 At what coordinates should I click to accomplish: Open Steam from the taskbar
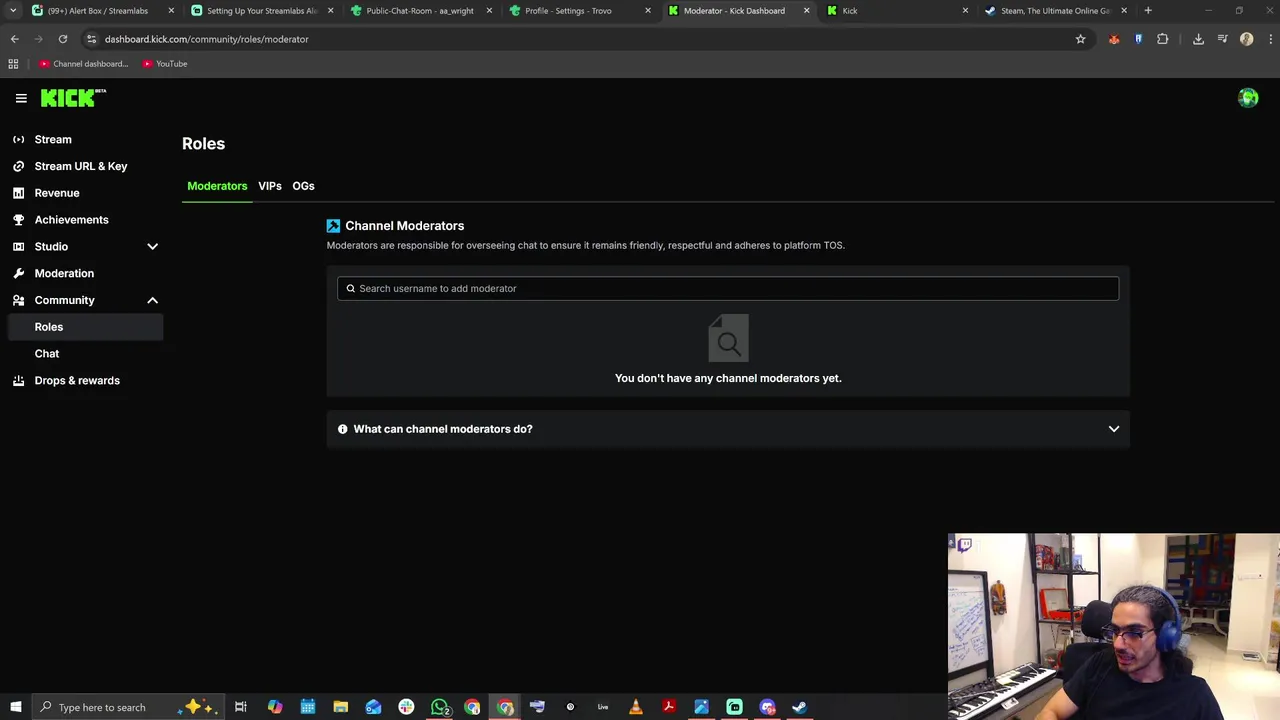click(x=800, y=707)
